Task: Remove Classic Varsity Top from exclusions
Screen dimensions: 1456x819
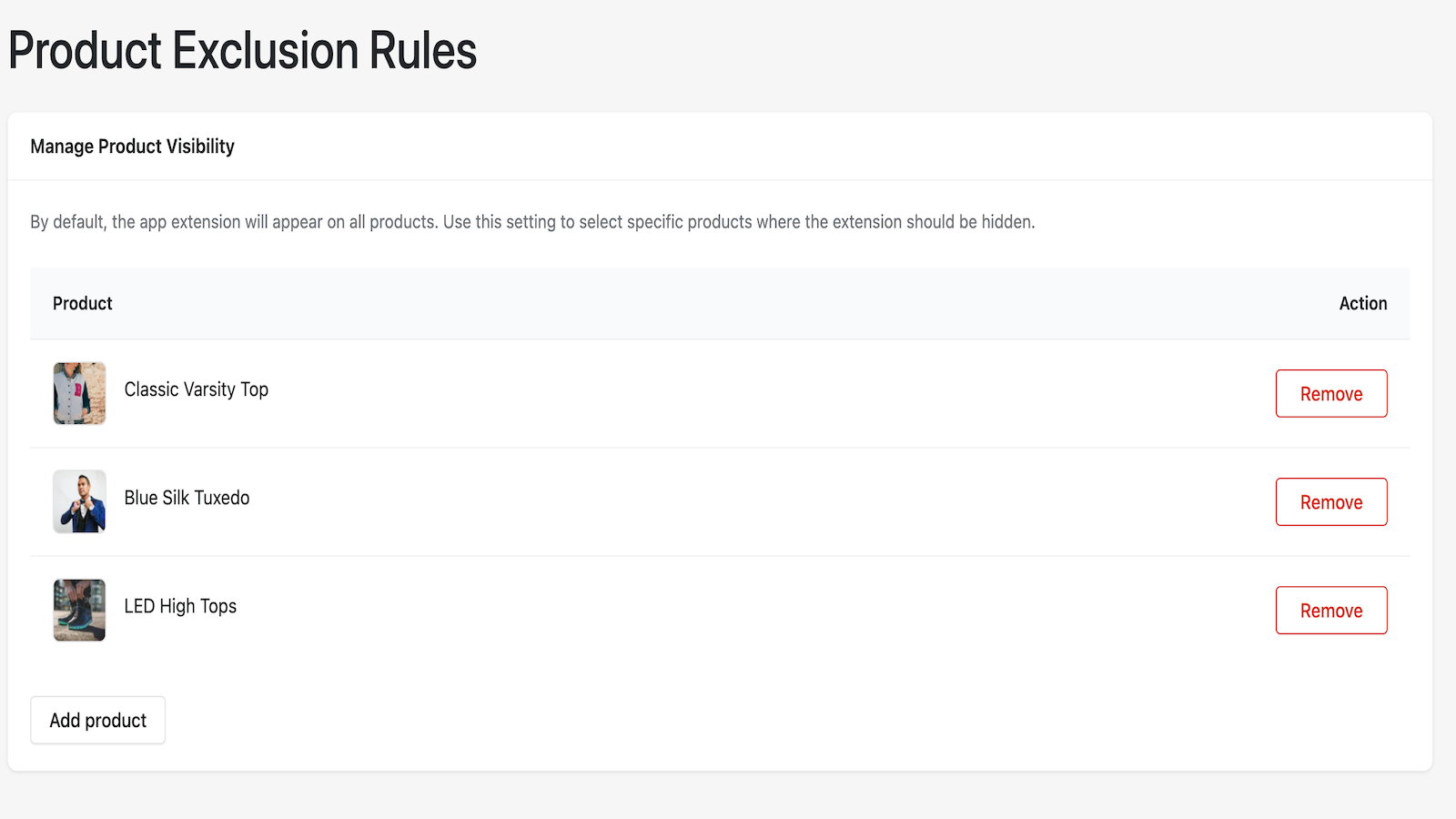Action: [1330, 393]
